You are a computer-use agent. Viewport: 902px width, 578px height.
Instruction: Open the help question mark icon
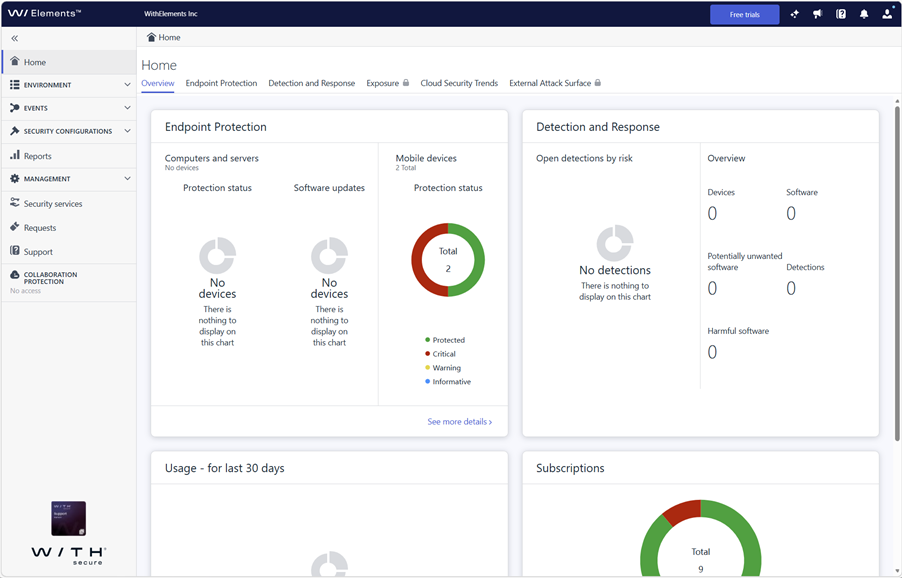(841, 14)
